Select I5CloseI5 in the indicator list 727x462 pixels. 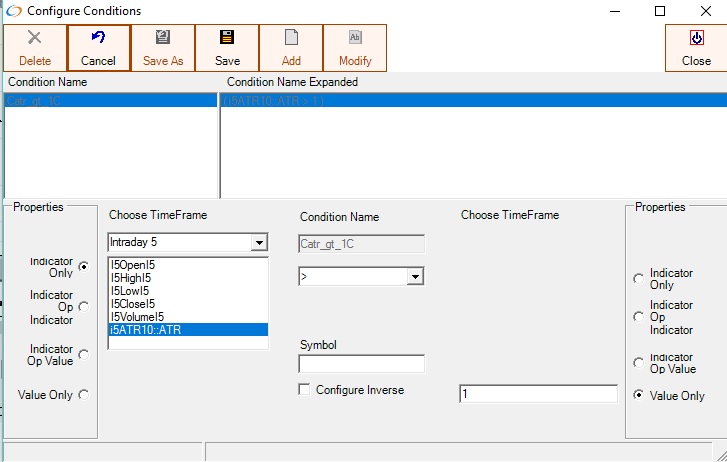133,304
